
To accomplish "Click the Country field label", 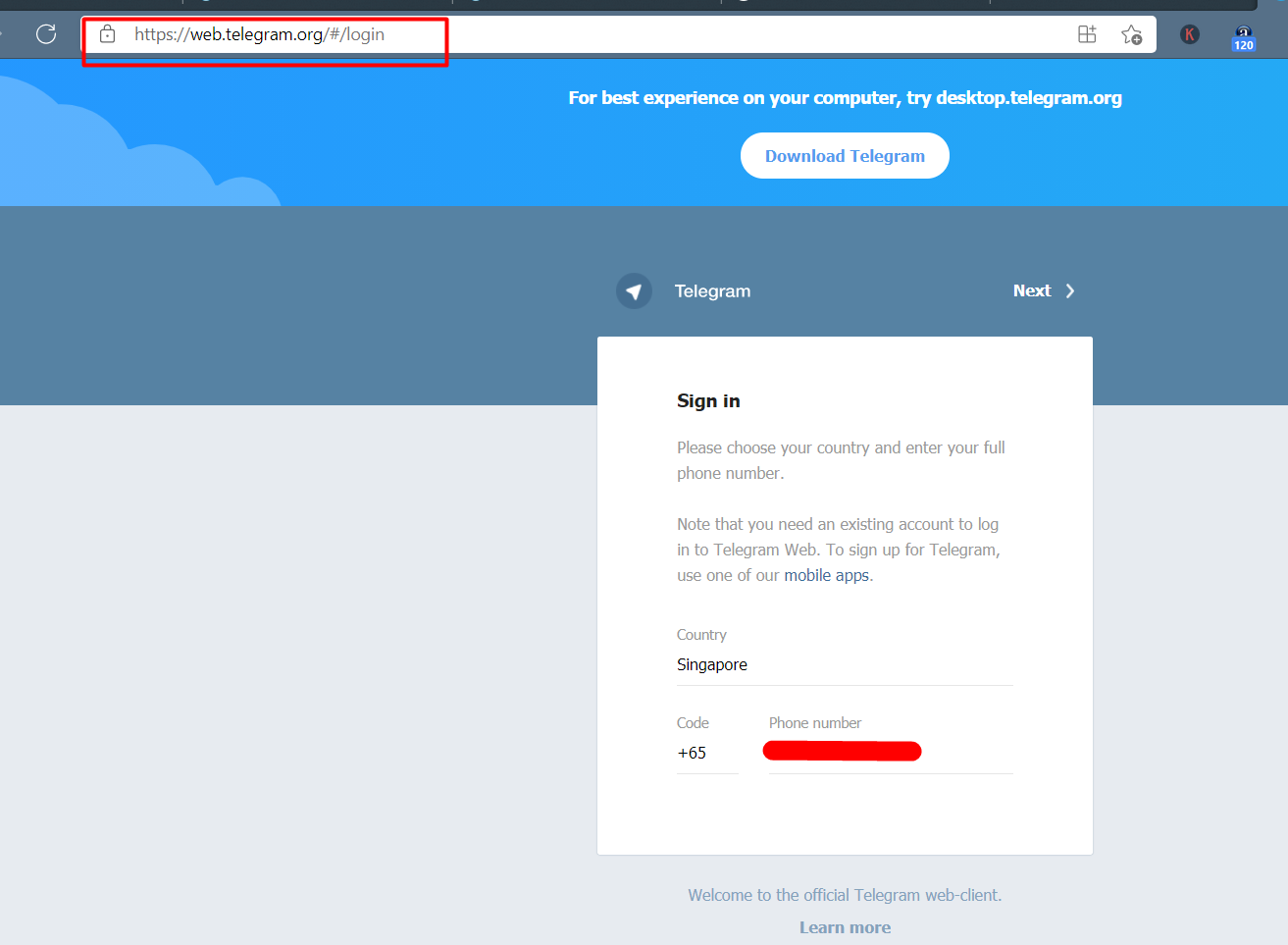I will tap(701, 635).
